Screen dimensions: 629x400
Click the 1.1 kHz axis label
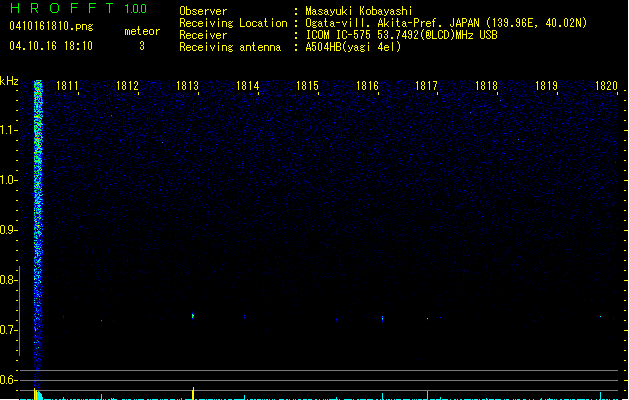click(8, 130)
